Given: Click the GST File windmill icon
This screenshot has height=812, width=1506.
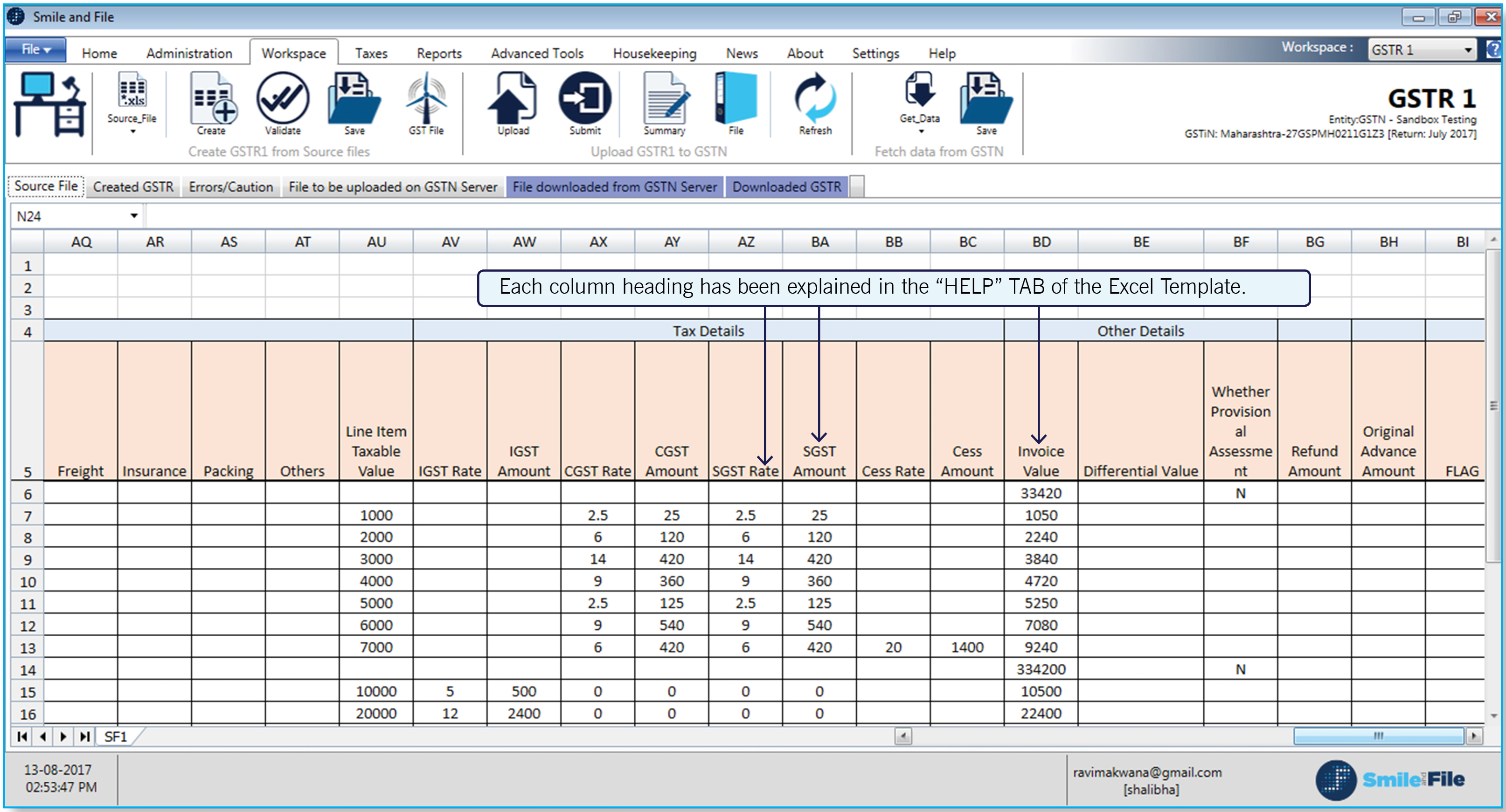Looking at the screenshot, I should pos(426,98).
